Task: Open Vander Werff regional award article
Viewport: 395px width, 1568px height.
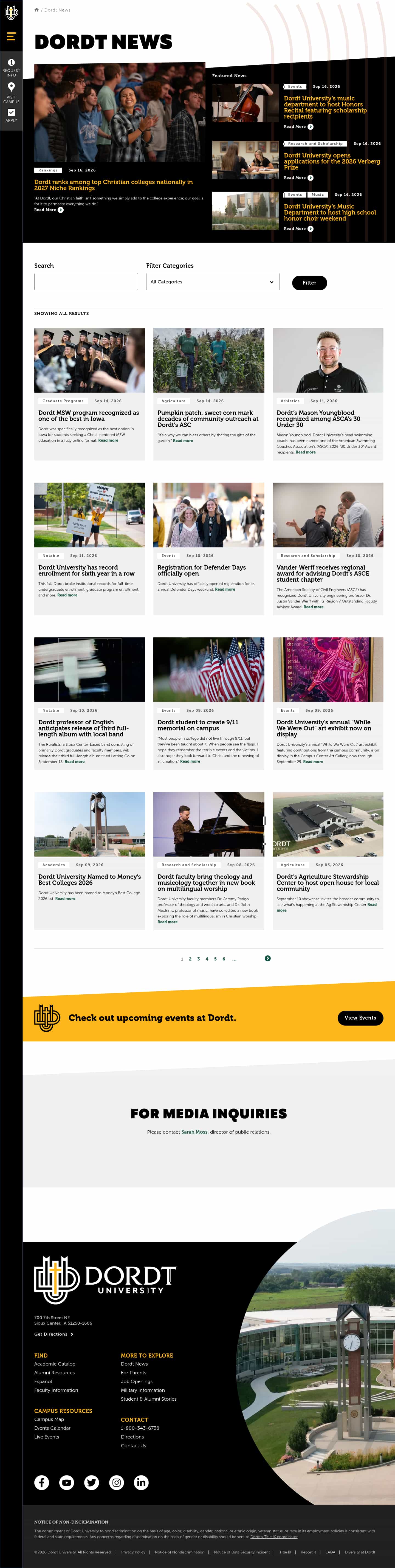Action: coord(323,573)
